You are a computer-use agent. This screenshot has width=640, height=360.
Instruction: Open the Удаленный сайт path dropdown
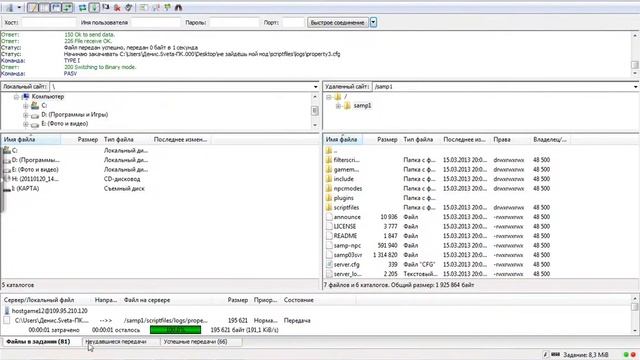pyautogui.click(x=636, y=87)
